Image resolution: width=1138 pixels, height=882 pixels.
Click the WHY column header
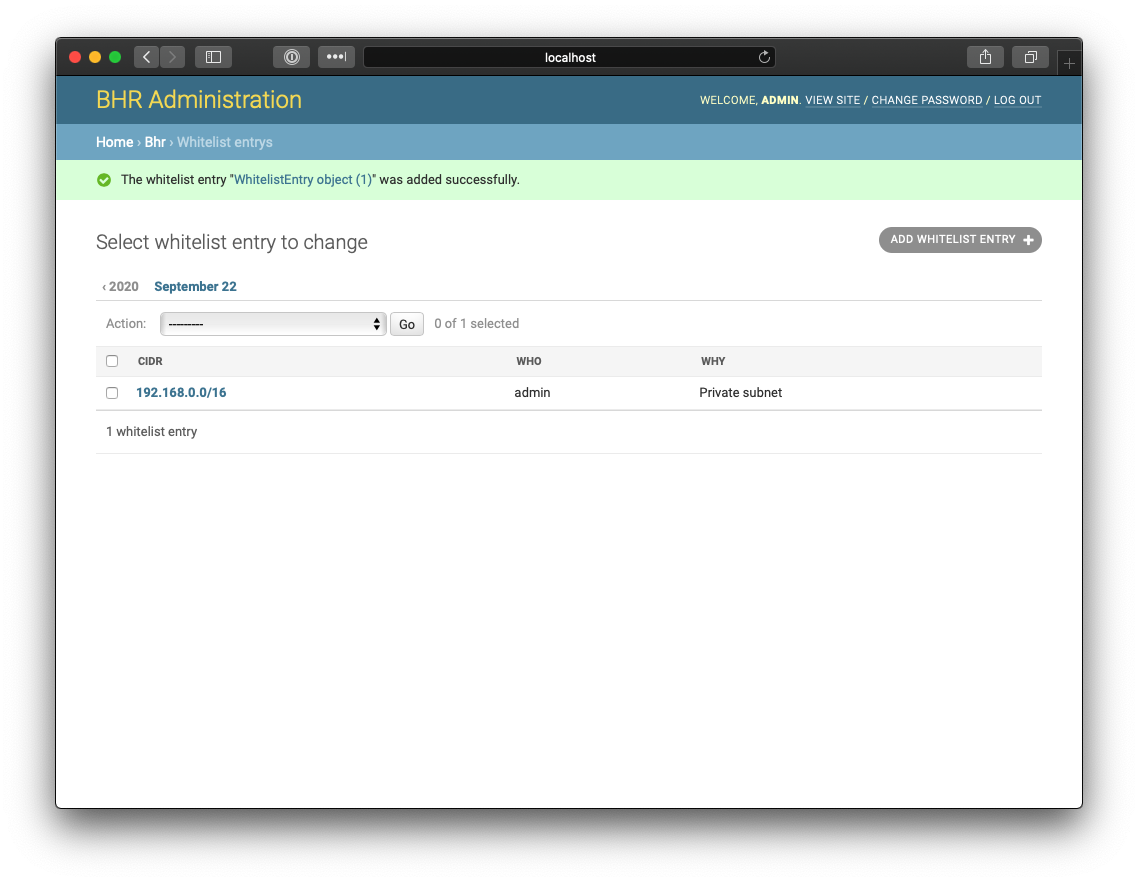713,362
